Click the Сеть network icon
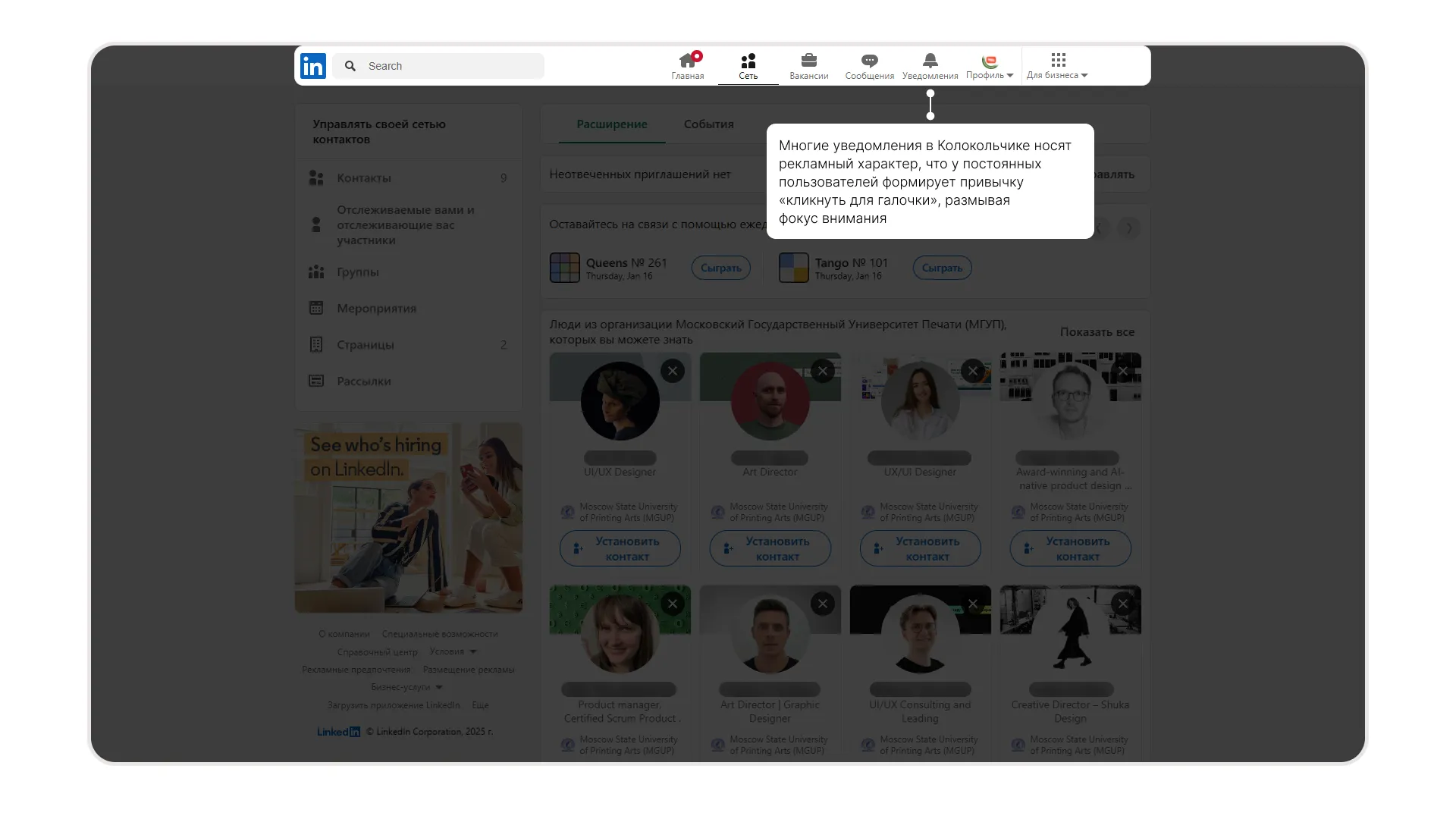 (748, 61)
